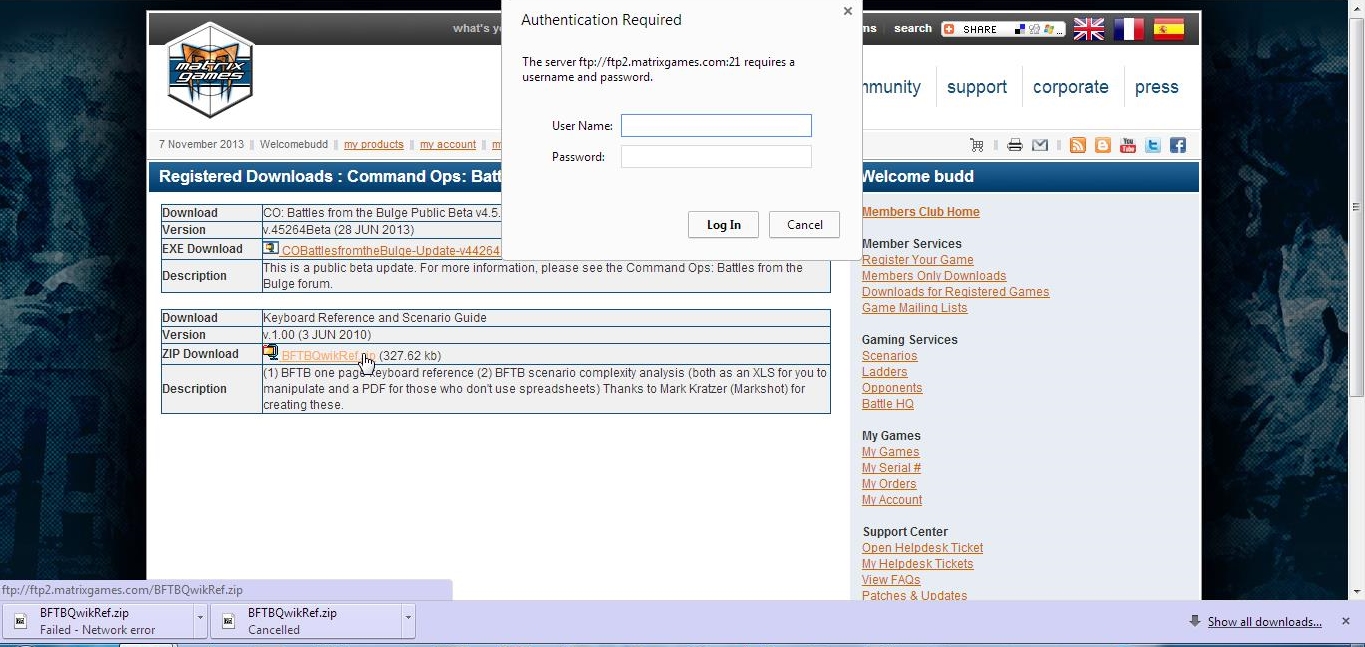Click the my products link
The image size is (1365, 647).
coord(374,145)
